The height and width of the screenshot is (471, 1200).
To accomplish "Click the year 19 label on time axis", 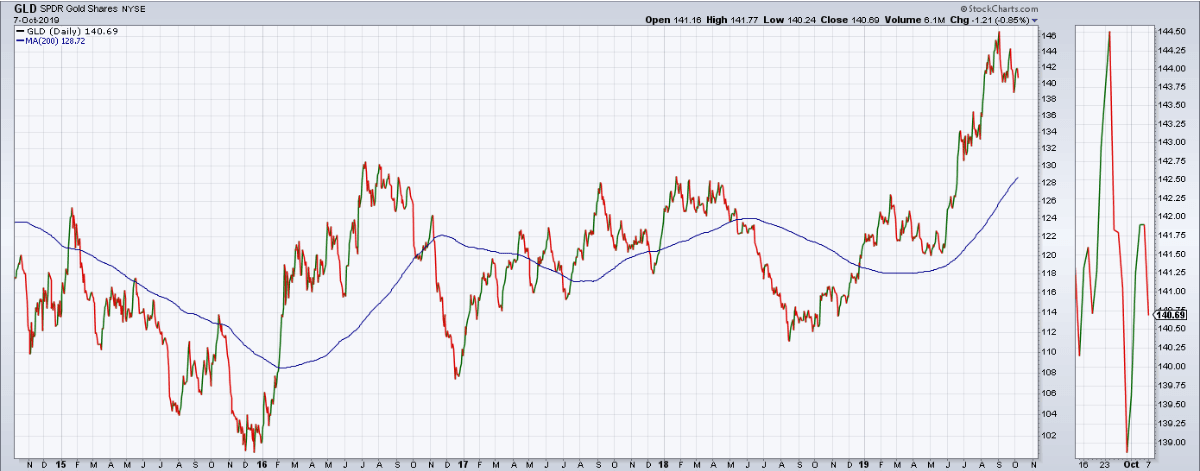I will 865,464.
